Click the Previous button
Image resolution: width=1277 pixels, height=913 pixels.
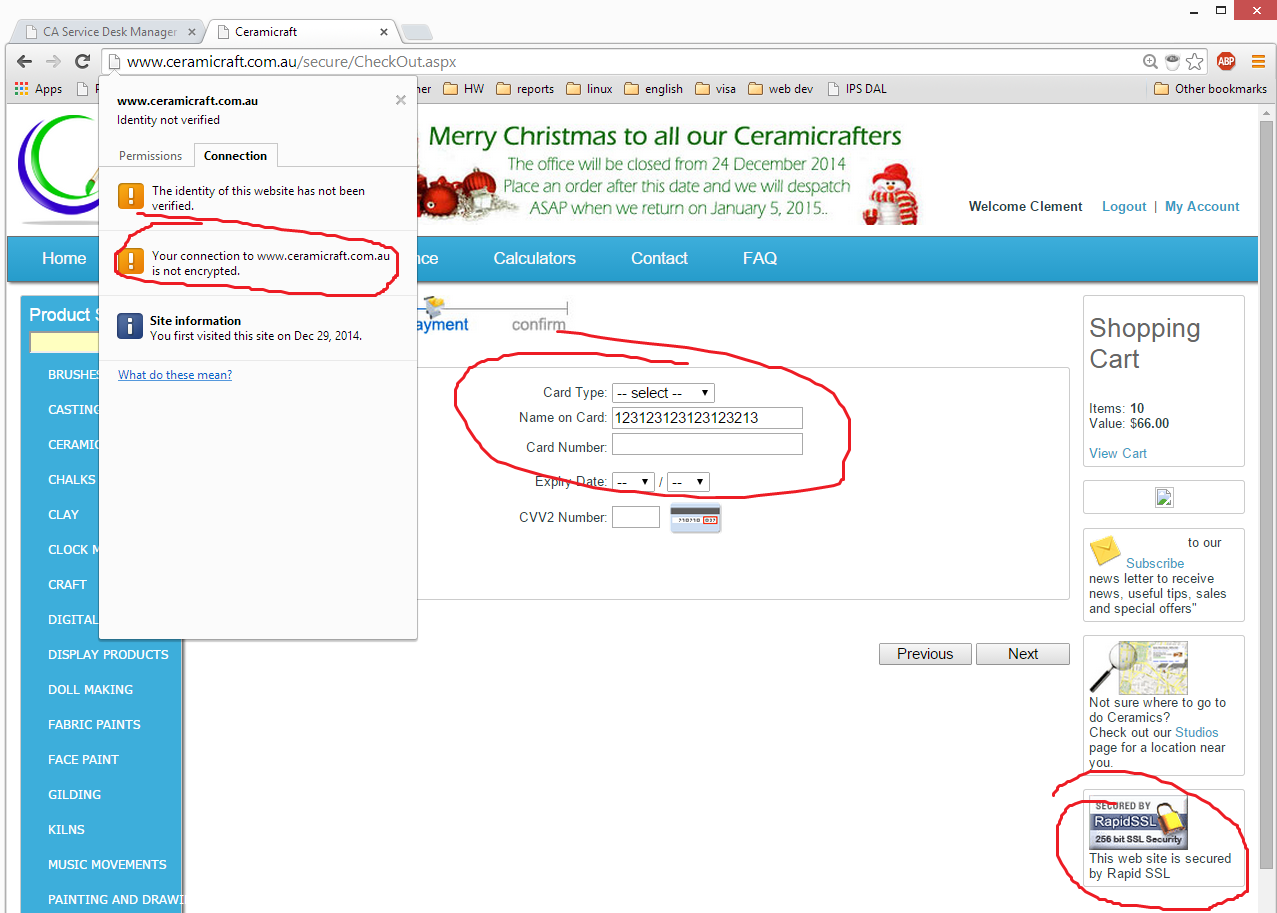pyautogui.click(x=925, y=654)
